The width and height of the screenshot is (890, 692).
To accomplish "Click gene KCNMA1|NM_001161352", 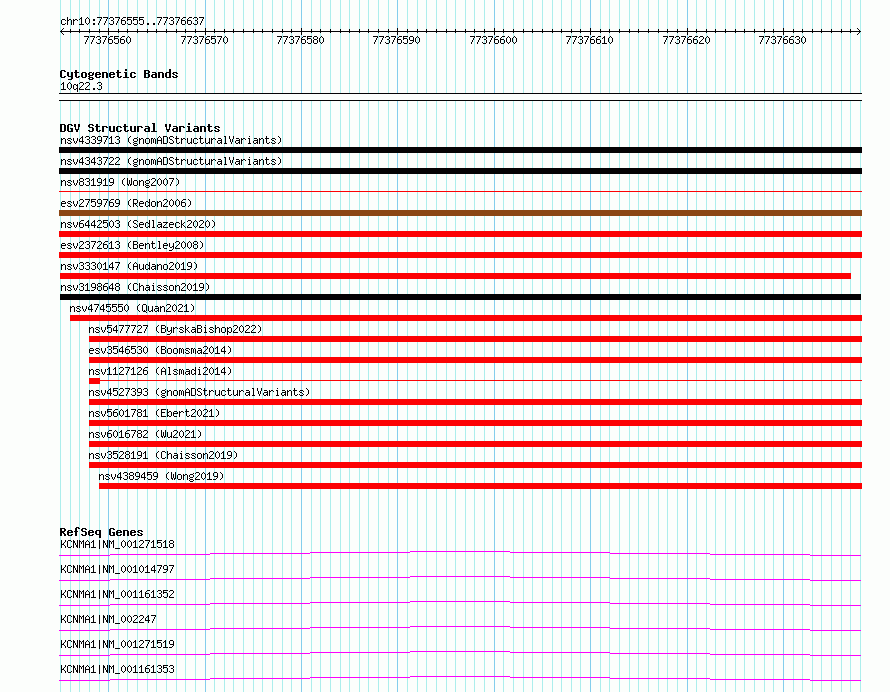I will point(117,594).
